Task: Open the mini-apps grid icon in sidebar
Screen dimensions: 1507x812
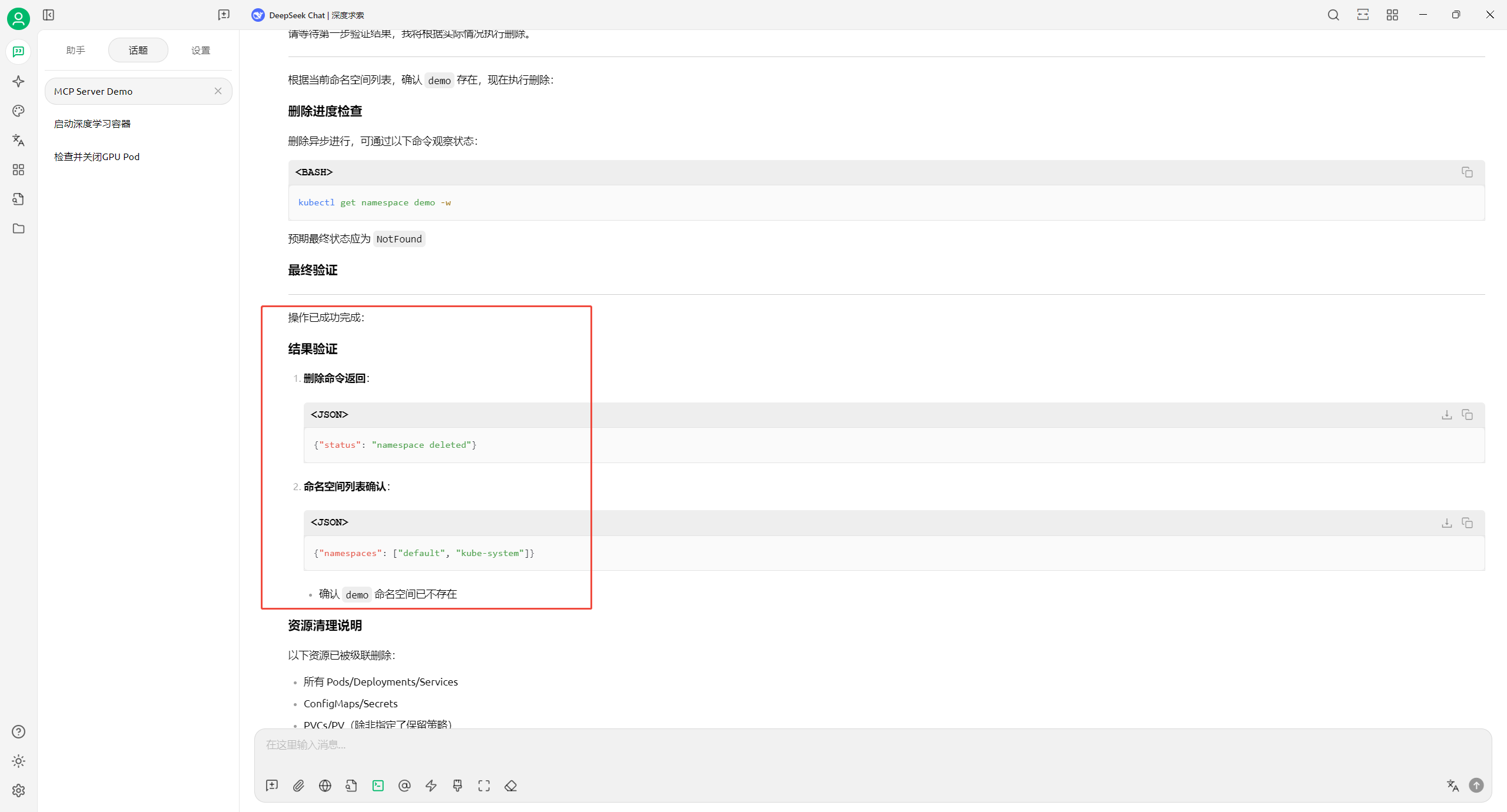Action: coord(18,169)
